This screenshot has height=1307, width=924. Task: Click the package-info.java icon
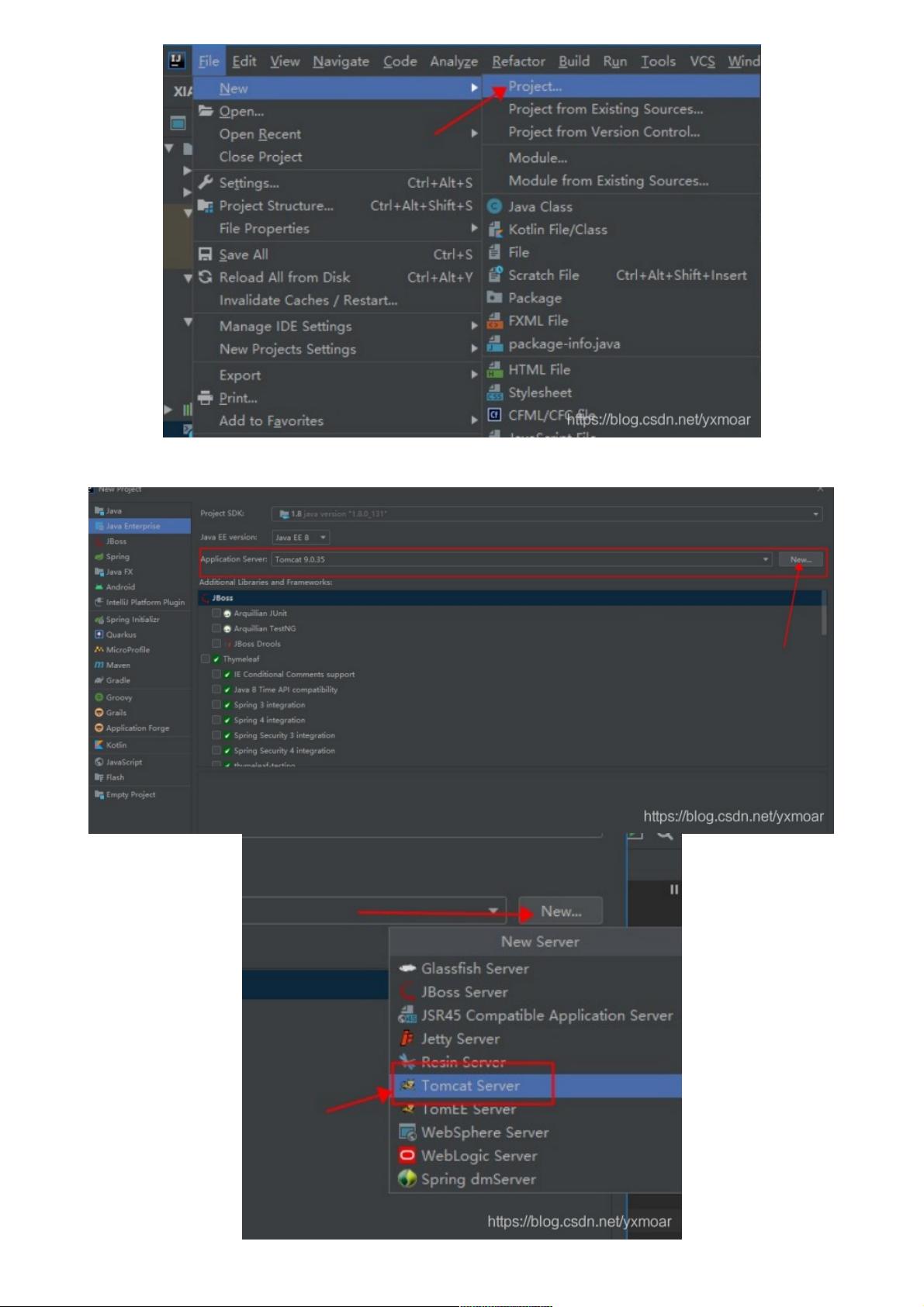click(x=494, y=344)
